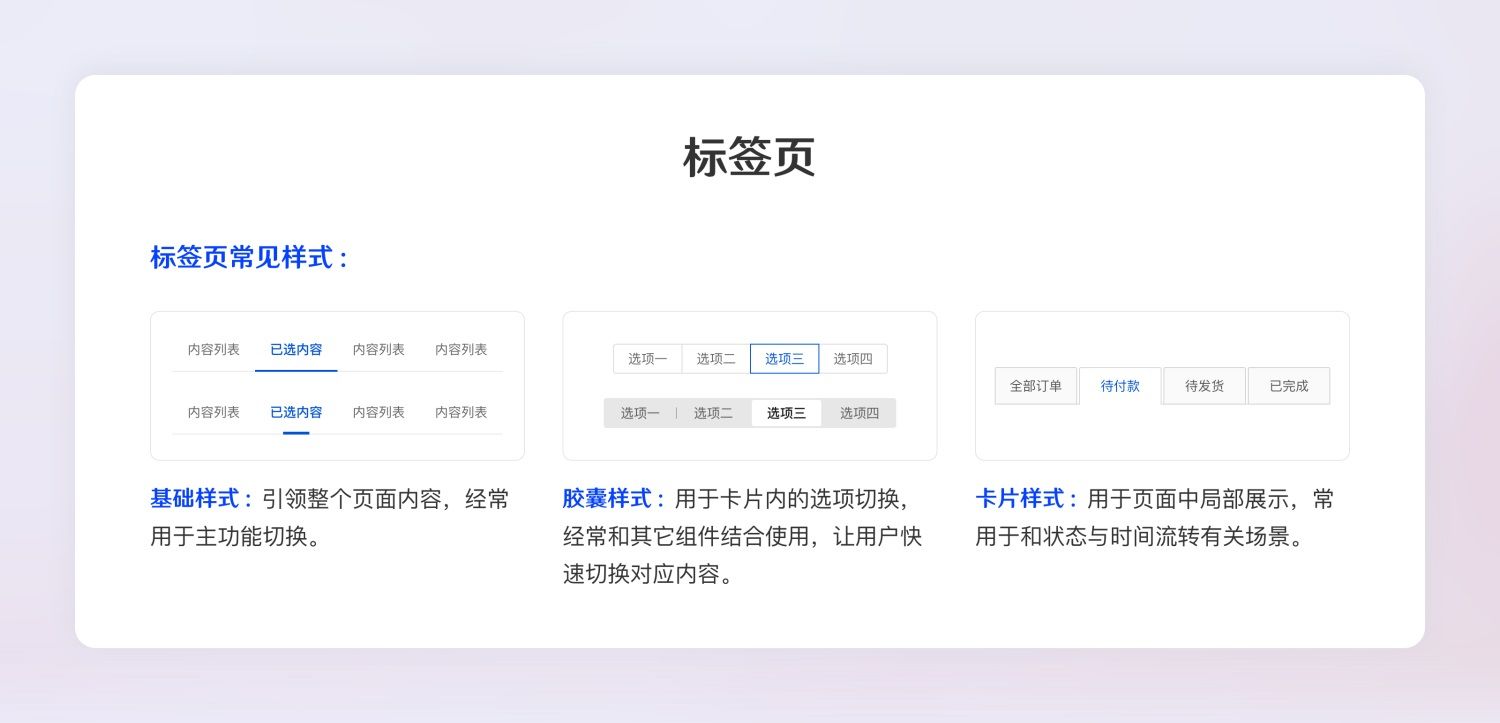Open the 全部订单 card tab
This screenshot has width=1500, height=723.
[1036, 386]
